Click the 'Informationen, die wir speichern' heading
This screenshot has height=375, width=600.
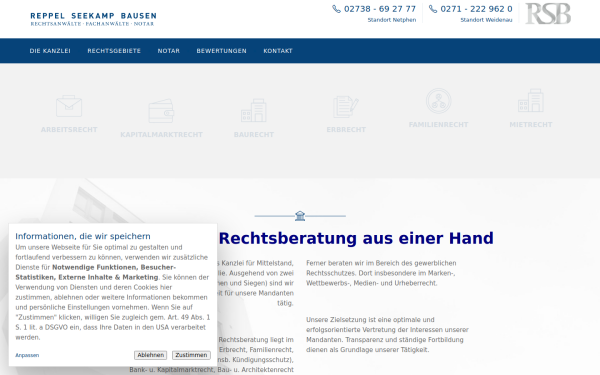coord(83,236)
